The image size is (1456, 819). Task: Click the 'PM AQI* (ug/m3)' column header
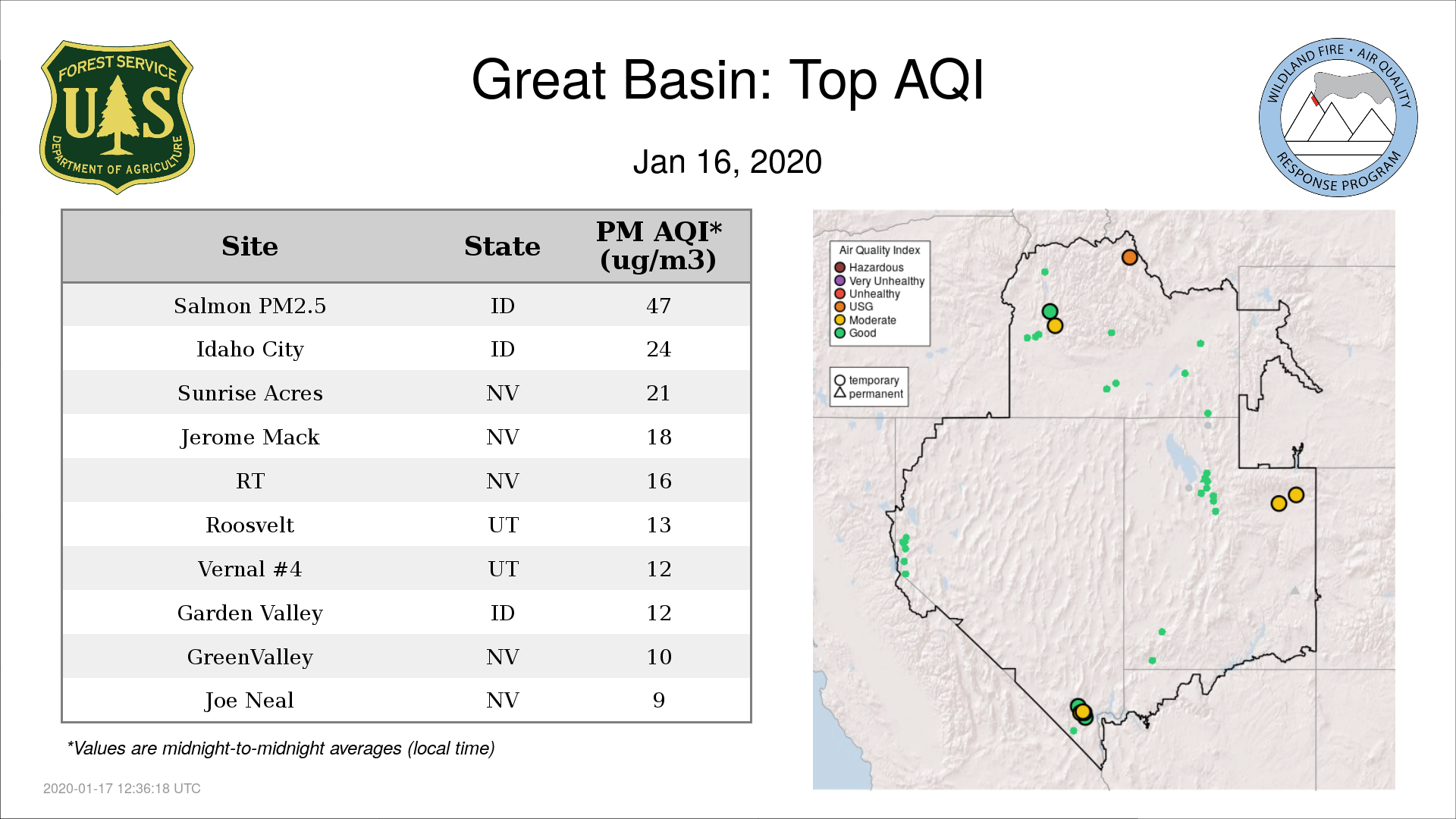658,246
